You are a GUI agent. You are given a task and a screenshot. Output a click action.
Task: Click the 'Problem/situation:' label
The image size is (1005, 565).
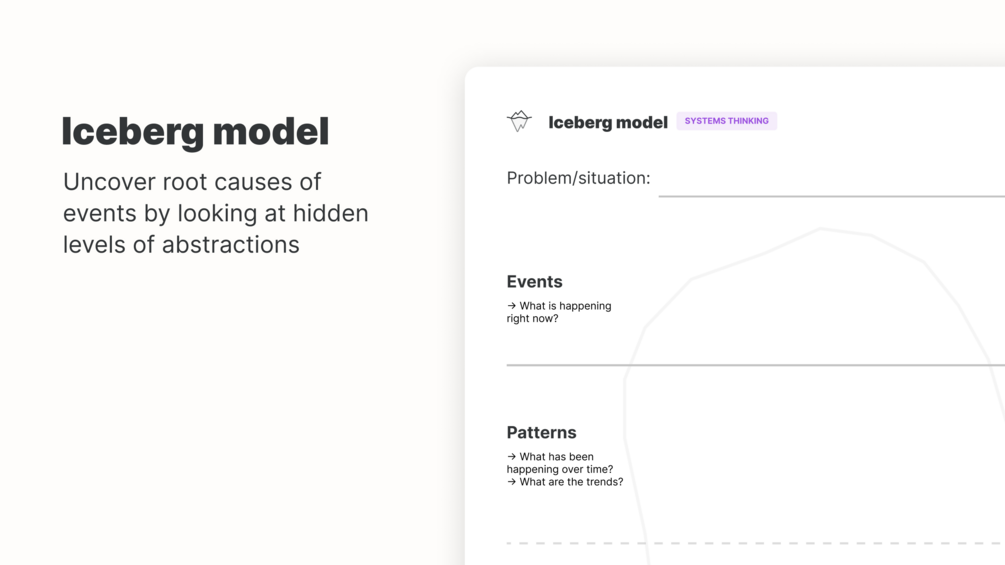point(578,178)
